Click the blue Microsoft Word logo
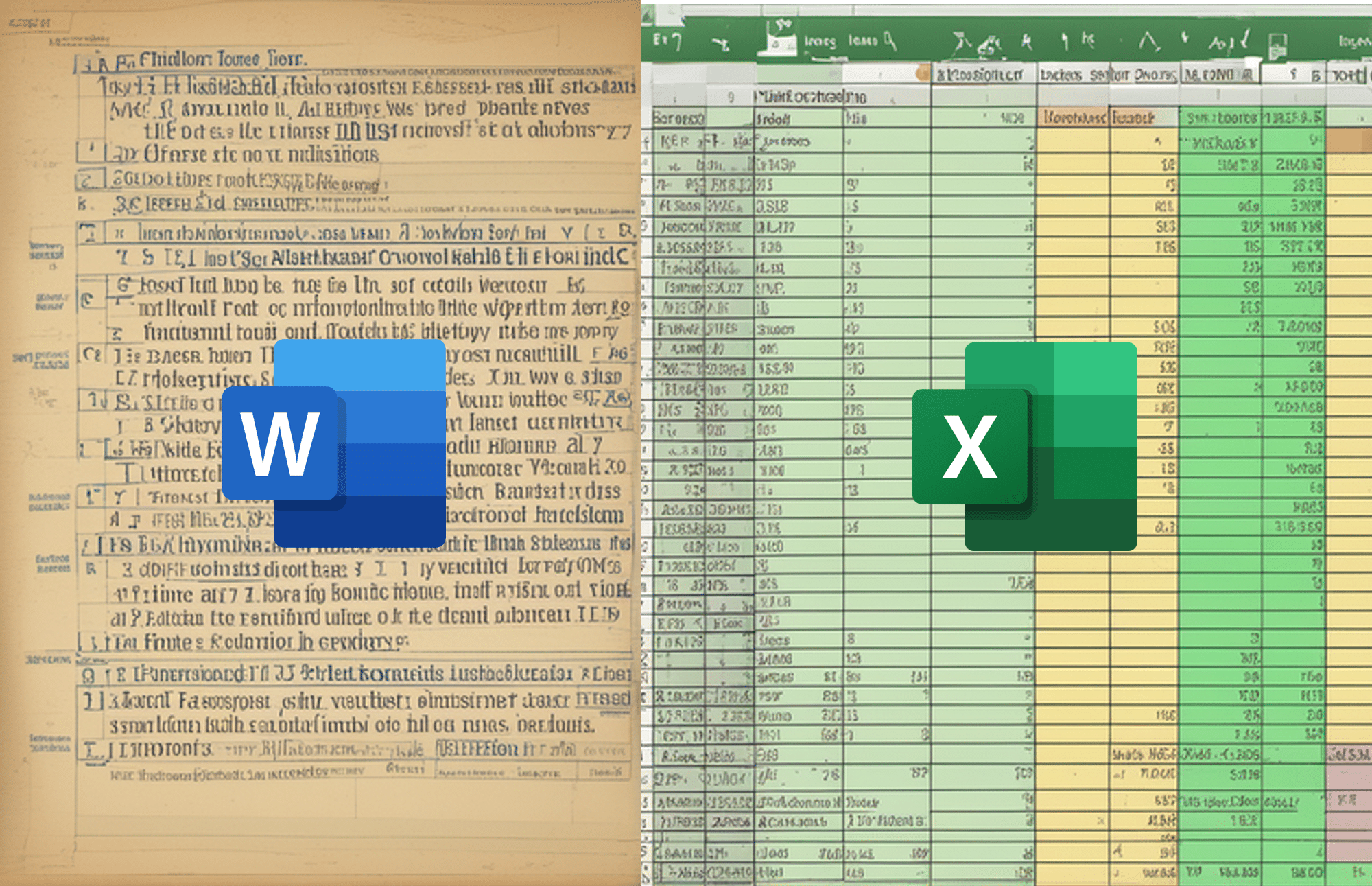1372x886 pixels. (334, 443)
